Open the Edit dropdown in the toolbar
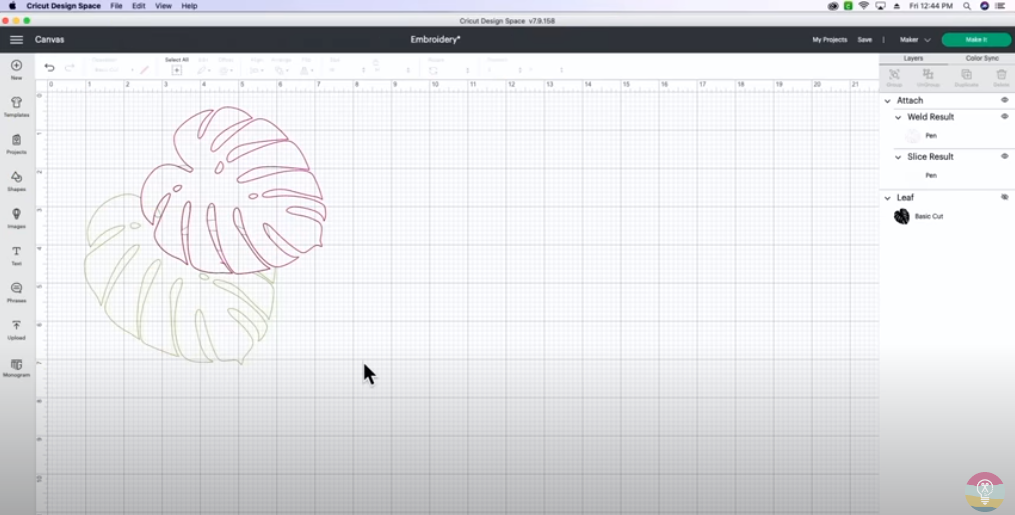 click(x=204, y=70)
